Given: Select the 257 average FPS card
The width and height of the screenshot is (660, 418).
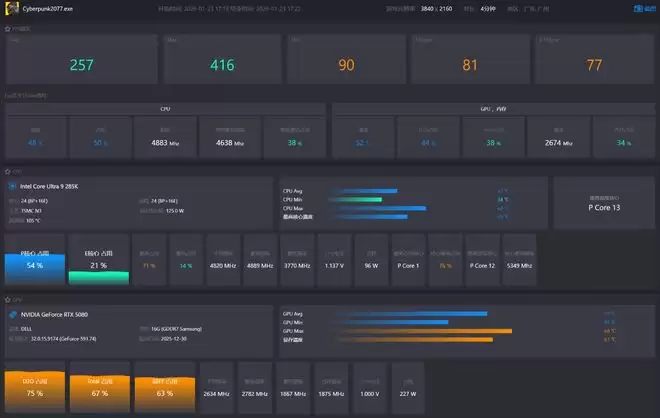Looking at the screenshot, I should click(81, 60).
